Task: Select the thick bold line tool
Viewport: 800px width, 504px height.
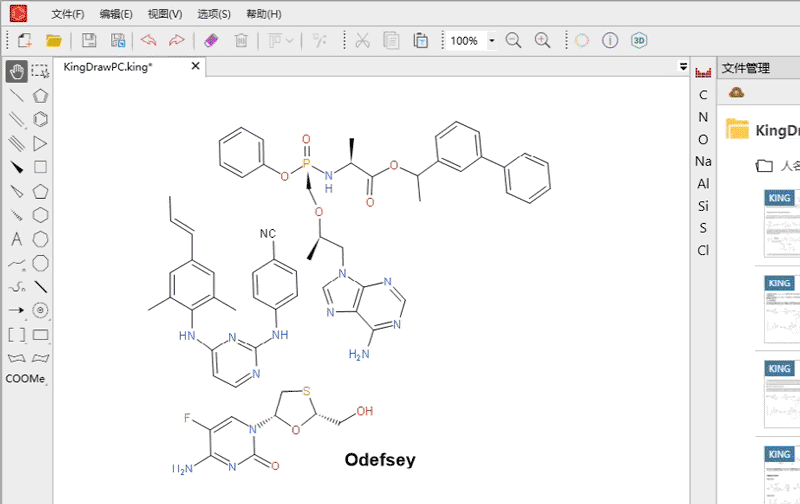Action: (x=40, y=287)
